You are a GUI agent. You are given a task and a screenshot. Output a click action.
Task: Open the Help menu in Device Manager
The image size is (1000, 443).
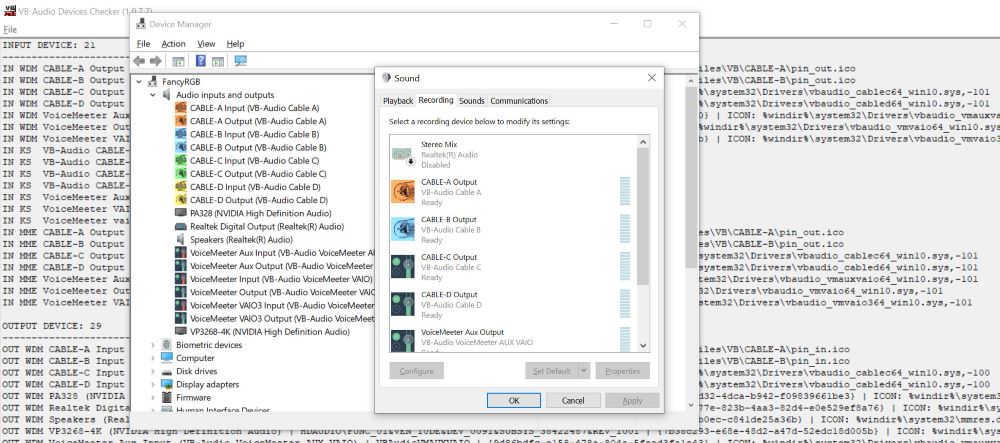pos(235,44)
